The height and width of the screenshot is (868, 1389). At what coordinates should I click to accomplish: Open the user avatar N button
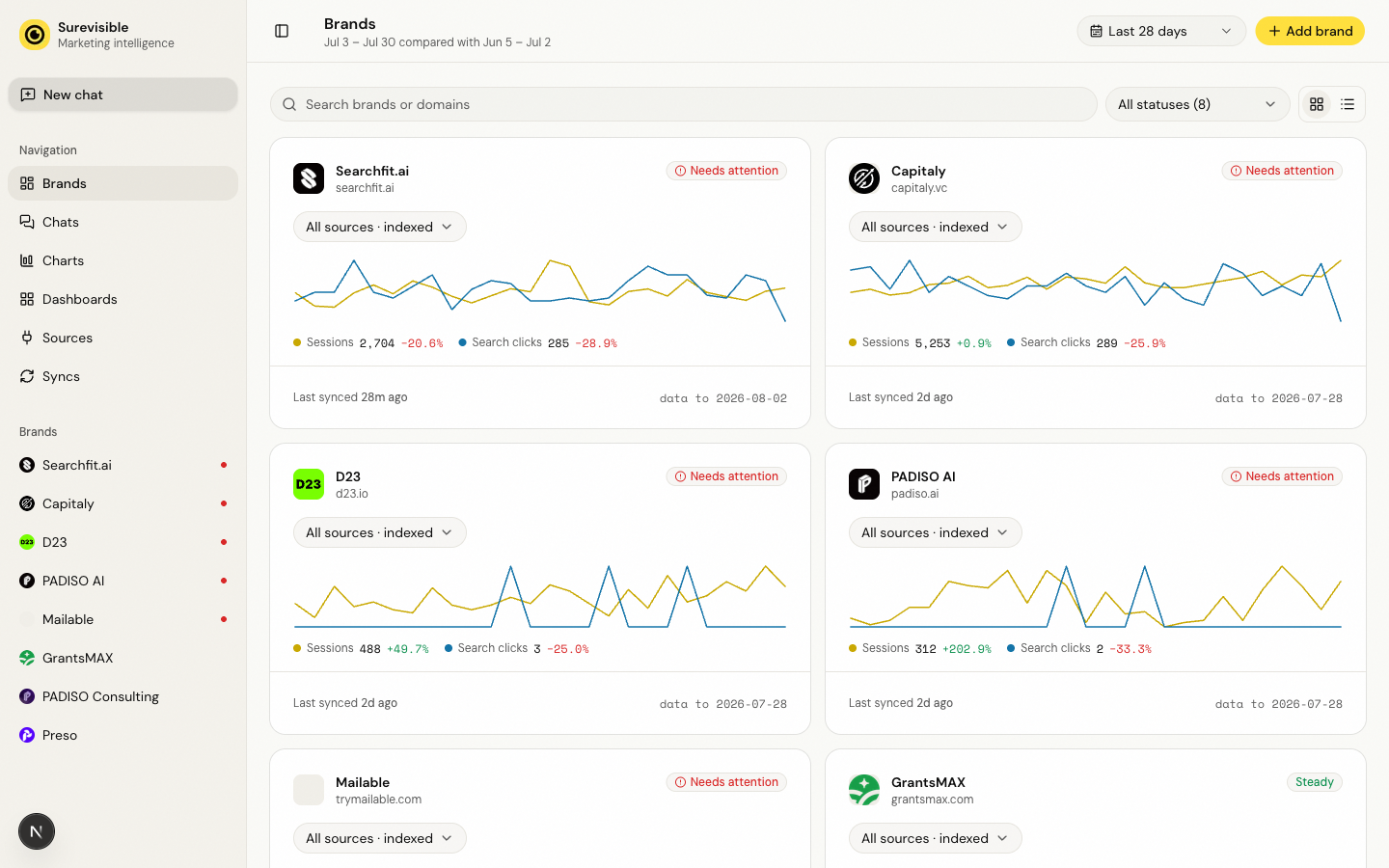(37, 831)
